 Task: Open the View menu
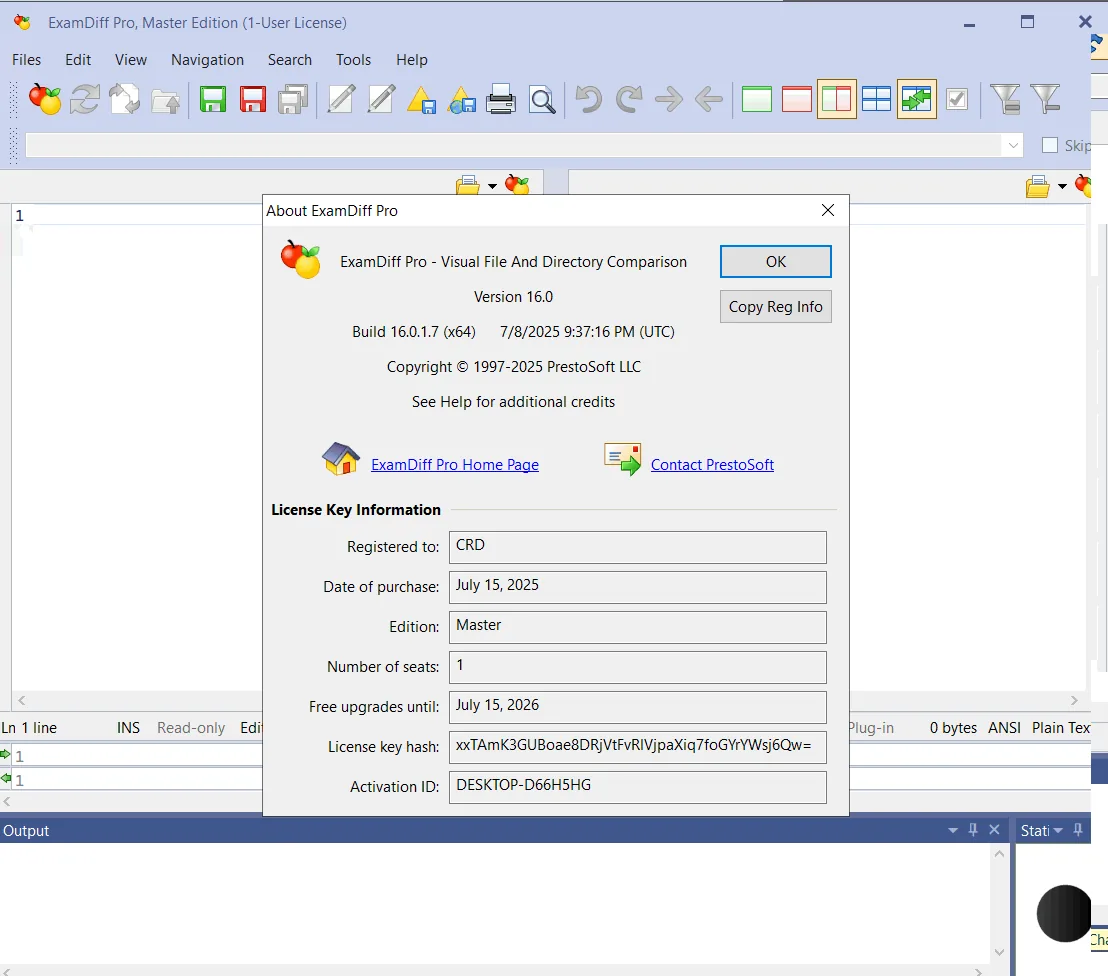point(131,60)
